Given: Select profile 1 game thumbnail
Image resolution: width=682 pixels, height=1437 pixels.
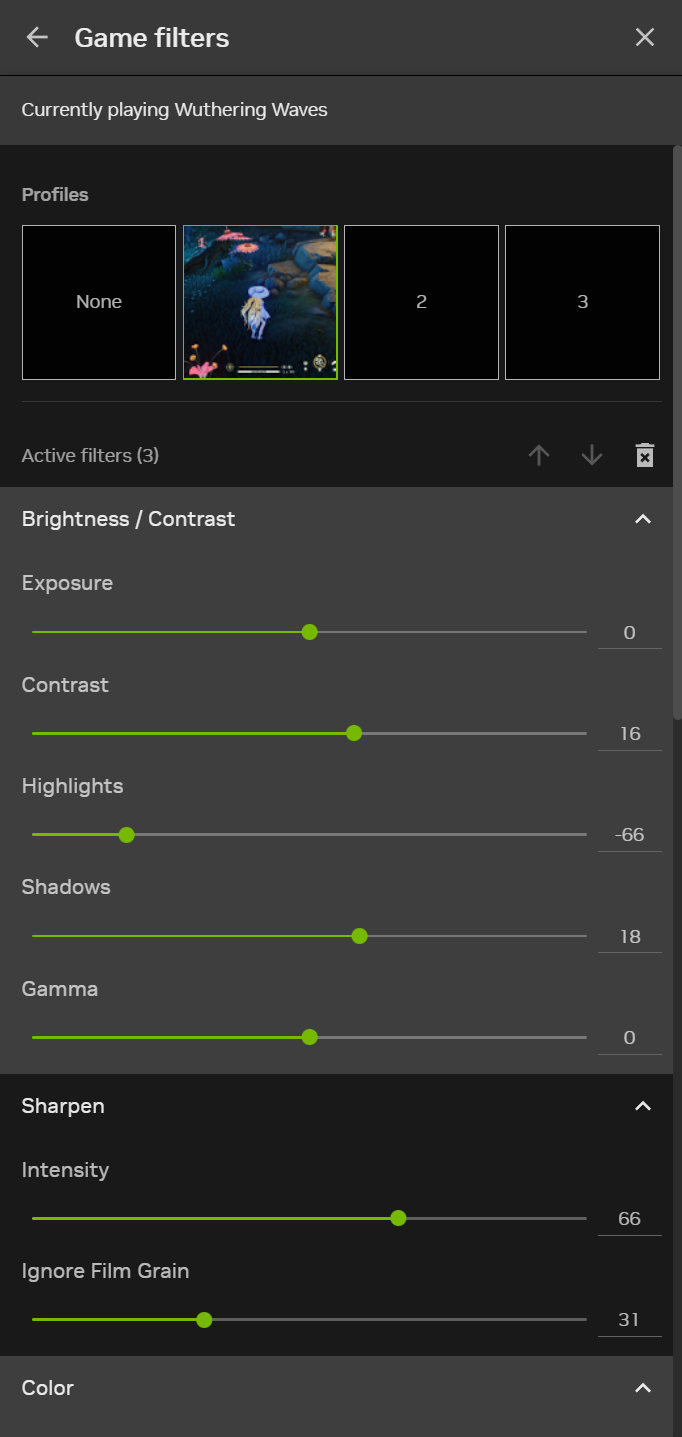Looking at the screenshot, I should click(x=260, y=302).
